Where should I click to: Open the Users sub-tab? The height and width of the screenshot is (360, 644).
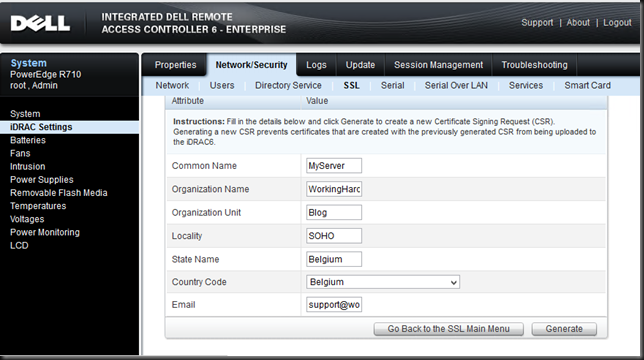pos(222,85)
